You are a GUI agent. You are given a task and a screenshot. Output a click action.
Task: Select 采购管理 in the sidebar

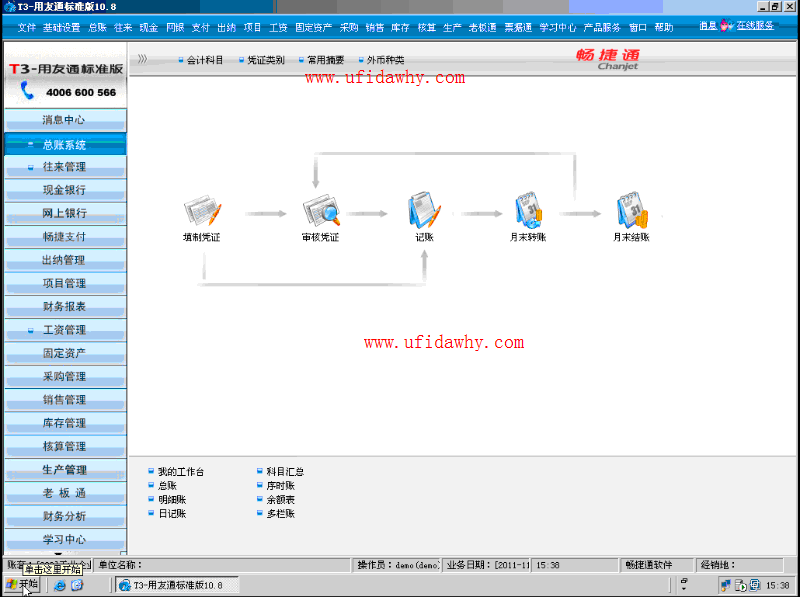coord(65,377)
